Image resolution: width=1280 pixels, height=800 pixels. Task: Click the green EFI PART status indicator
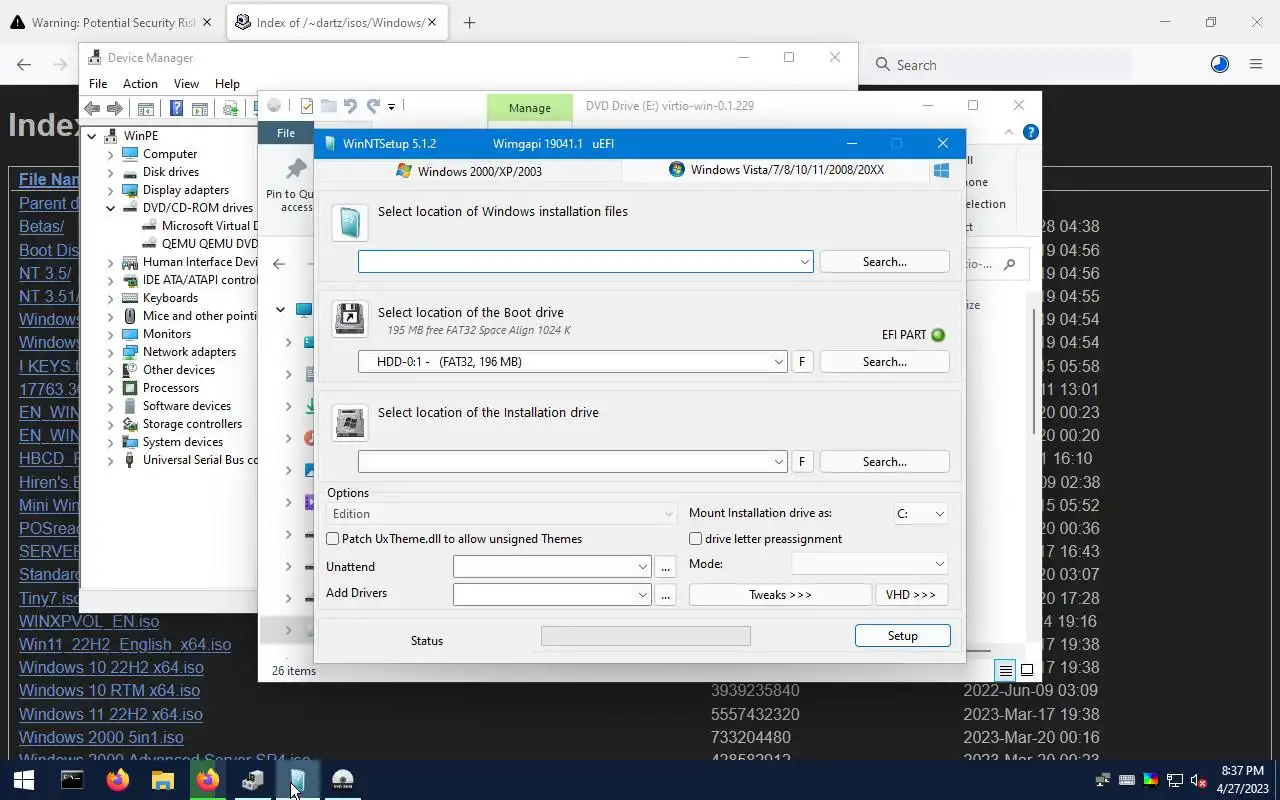pyautogui.click(x=938, y=335)
